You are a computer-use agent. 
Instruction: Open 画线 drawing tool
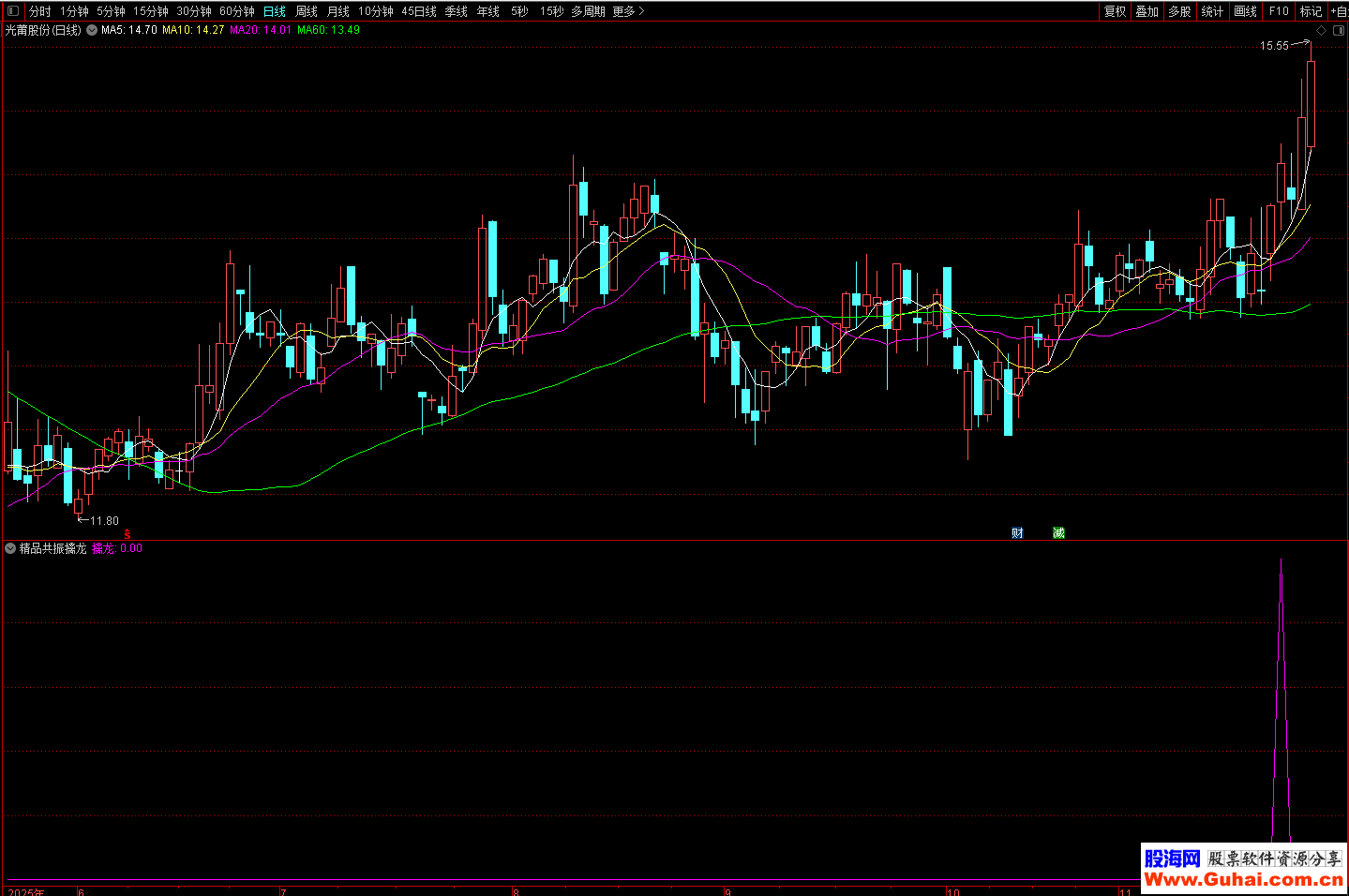click(1245, 11)
